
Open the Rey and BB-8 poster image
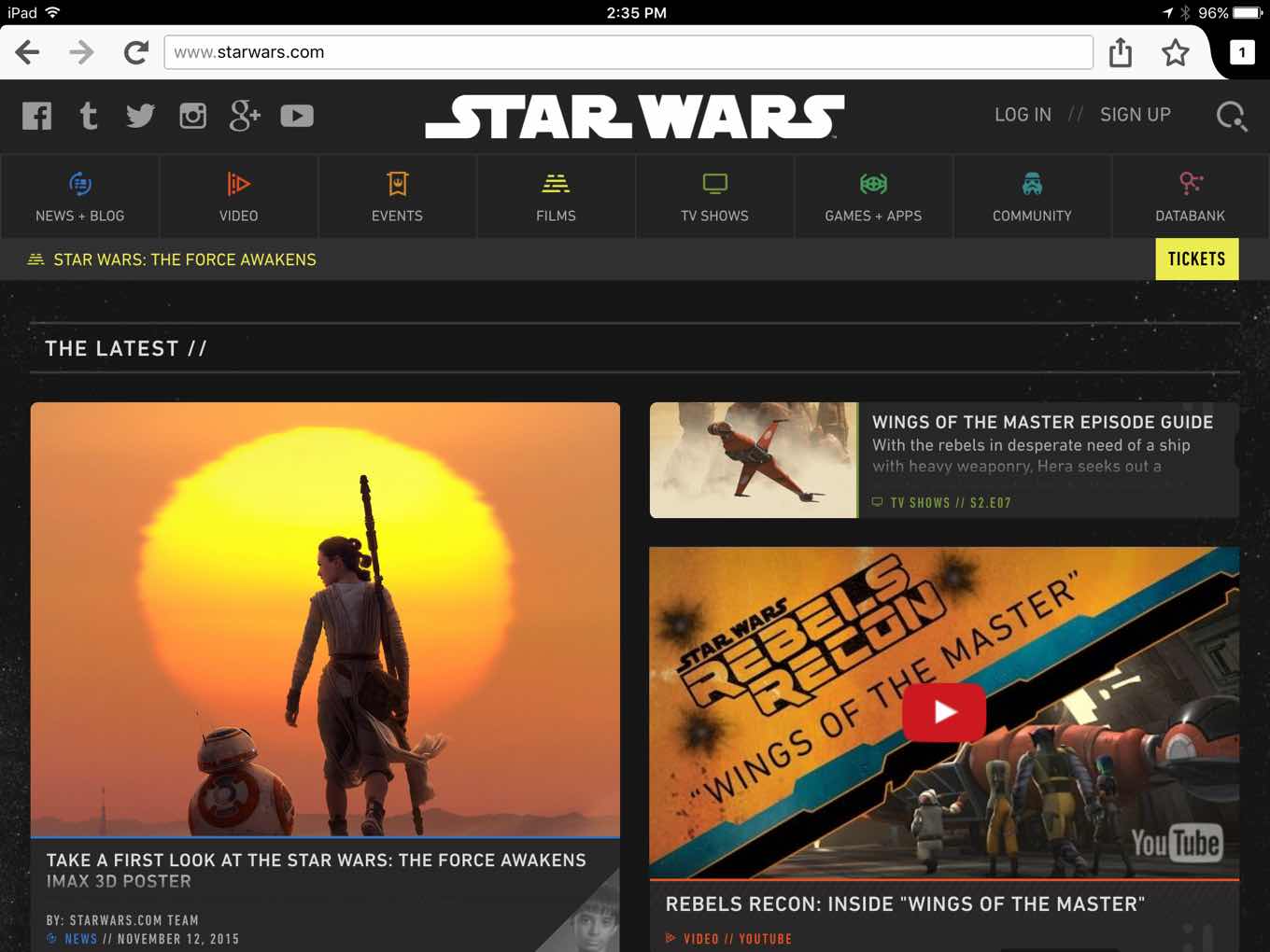click(x=325, y=619)
